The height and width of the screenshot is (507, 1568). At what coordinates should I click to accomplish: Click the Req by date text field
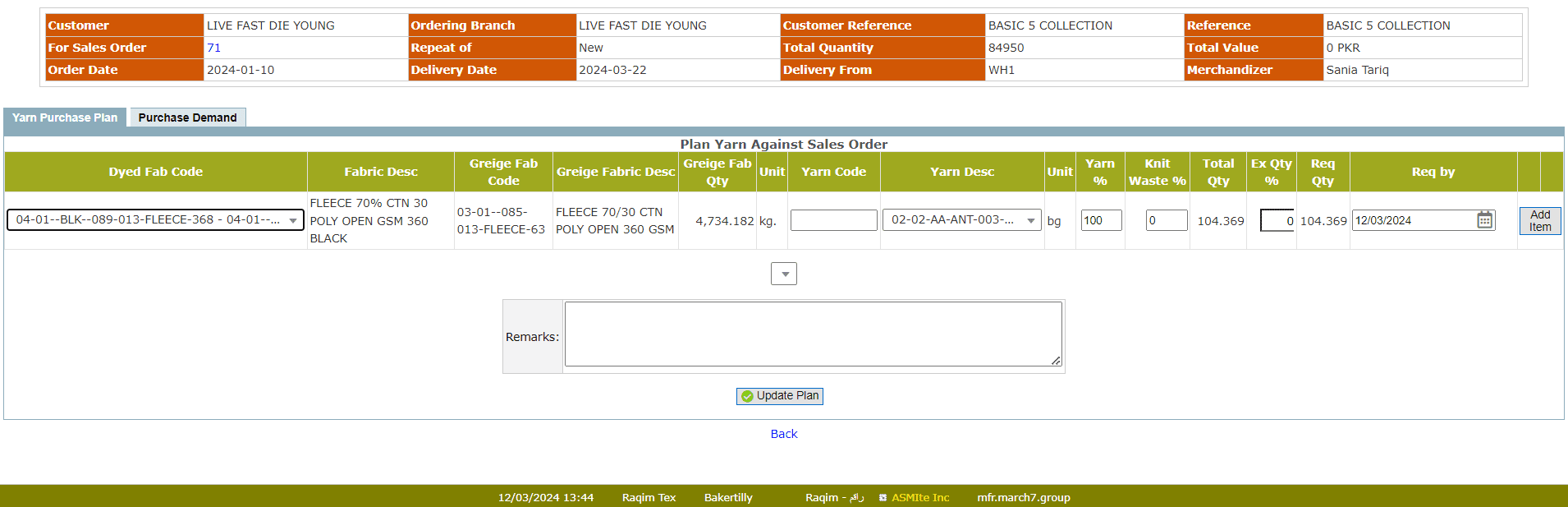pyautogui.click(x=1414, y=220)
